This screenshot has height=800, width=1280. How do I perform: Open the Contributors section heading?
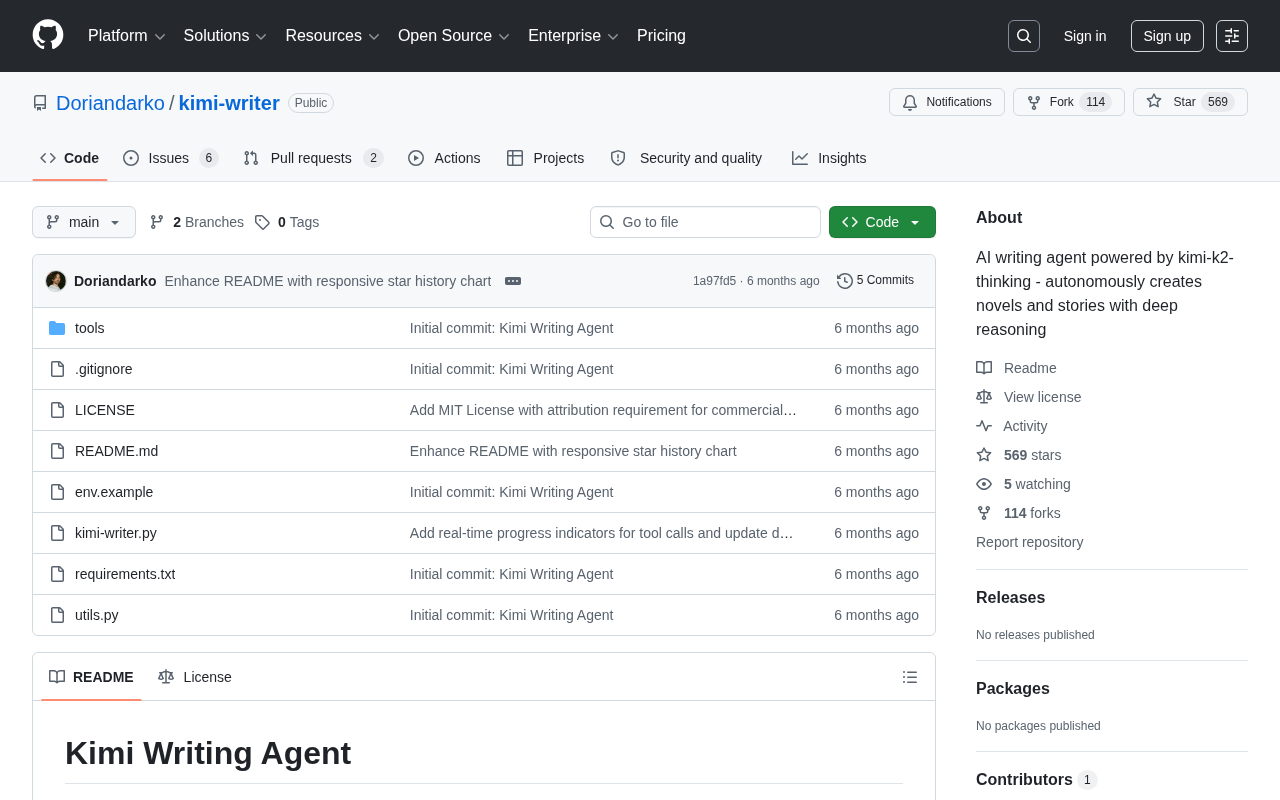pyautogui.click(x=1036, y=780)
